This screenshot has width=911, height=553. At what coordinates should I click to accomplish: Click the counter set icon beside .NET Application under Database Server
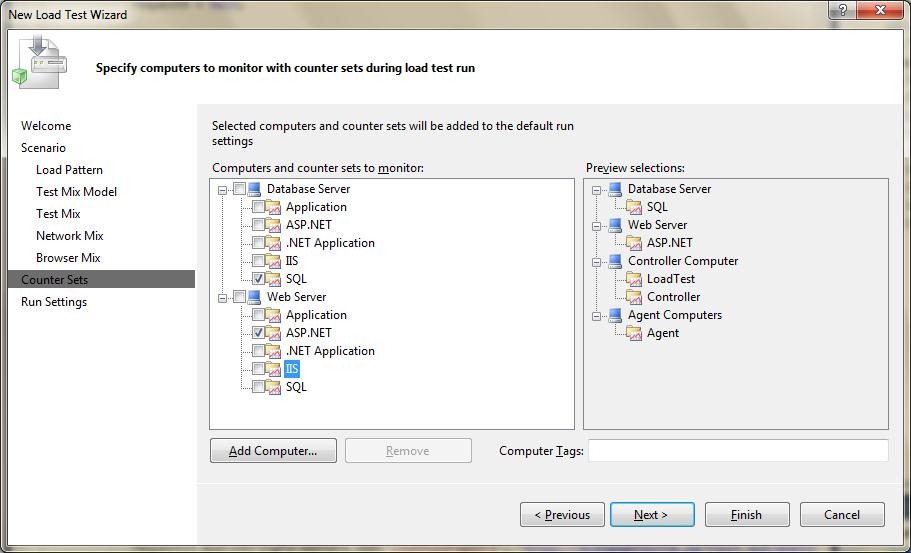[x=274, y=243]
